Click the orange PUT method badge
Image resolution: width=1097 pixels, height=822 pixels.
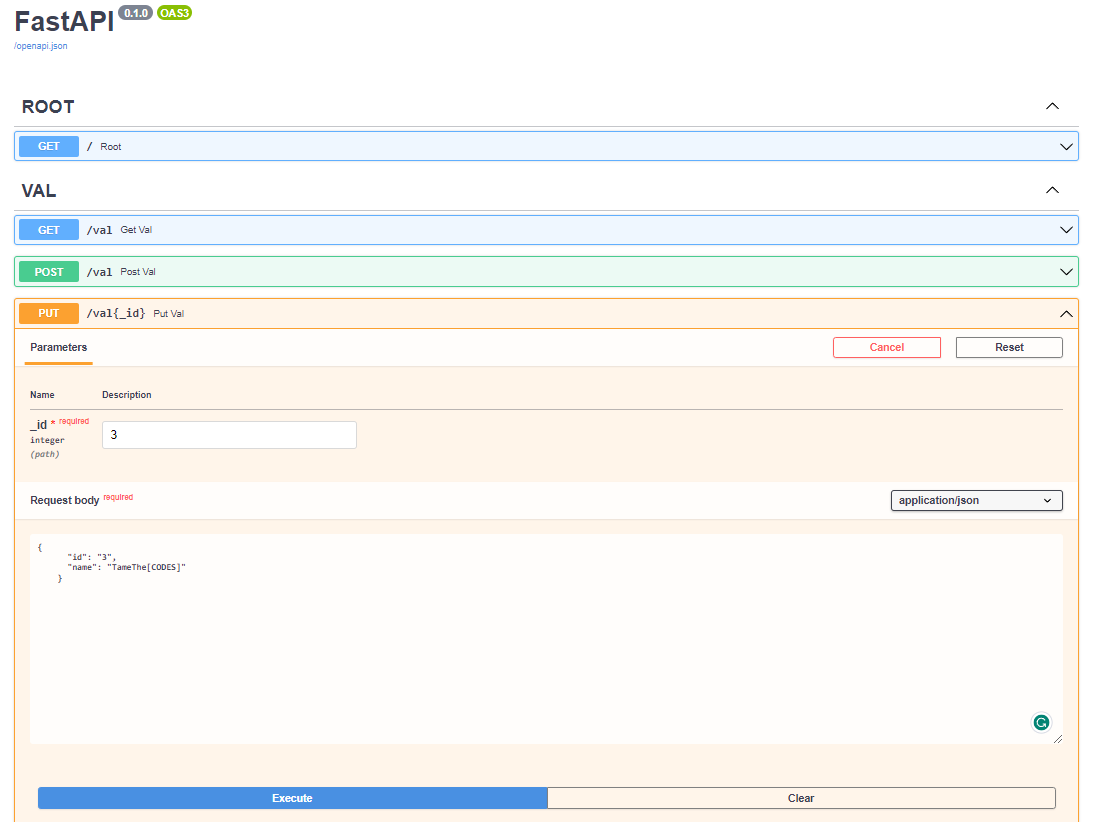(49, 313)
